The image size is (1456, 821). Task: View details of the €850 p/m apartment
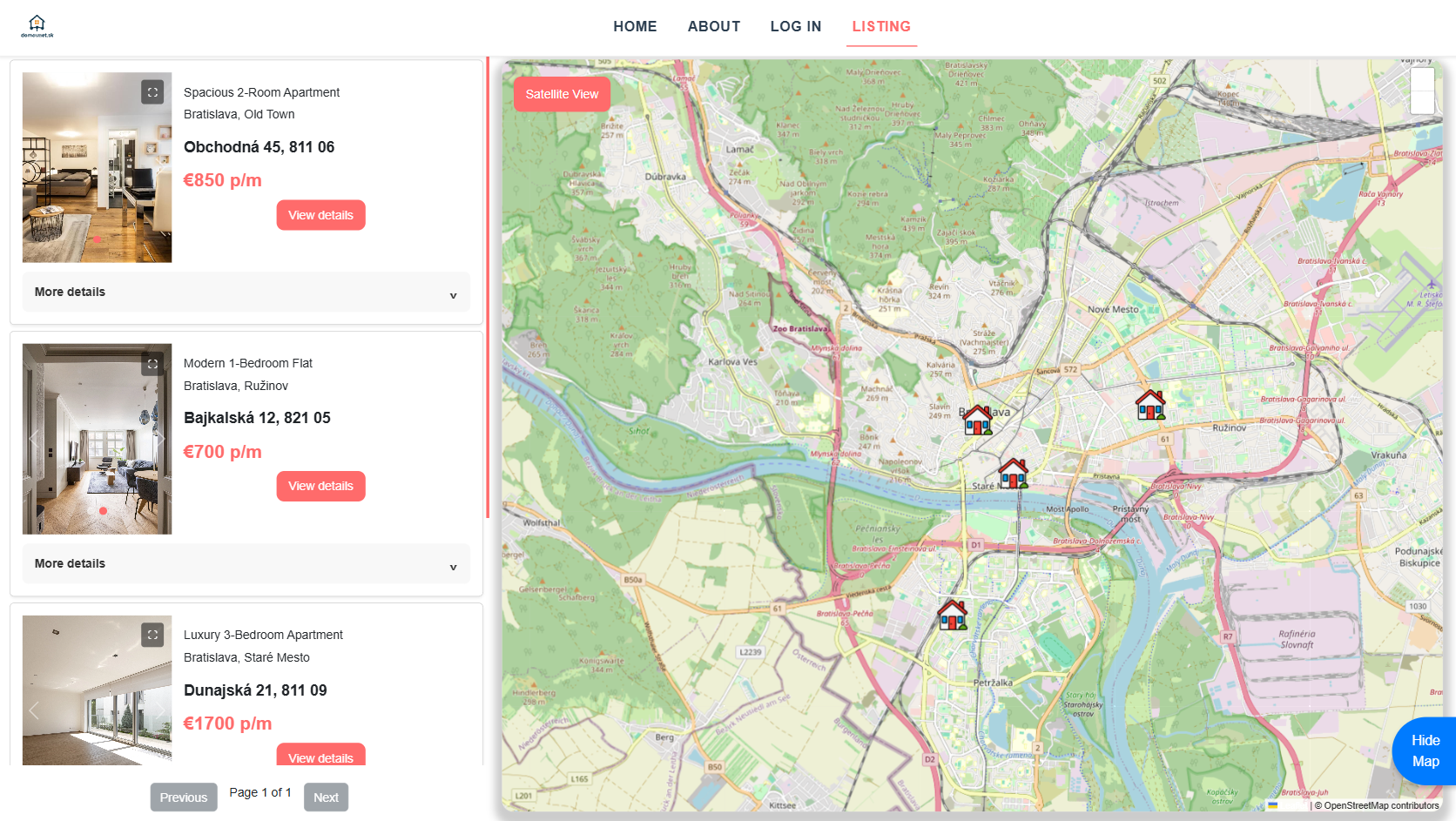pyautogui.click(x=320, y=215)
